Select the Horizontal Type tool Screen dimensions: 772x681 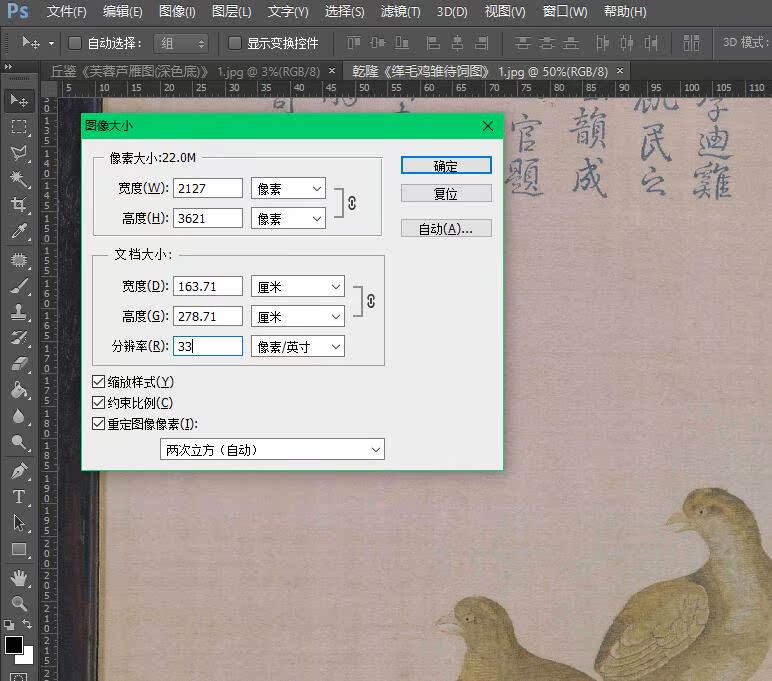[x=19, y=497]
